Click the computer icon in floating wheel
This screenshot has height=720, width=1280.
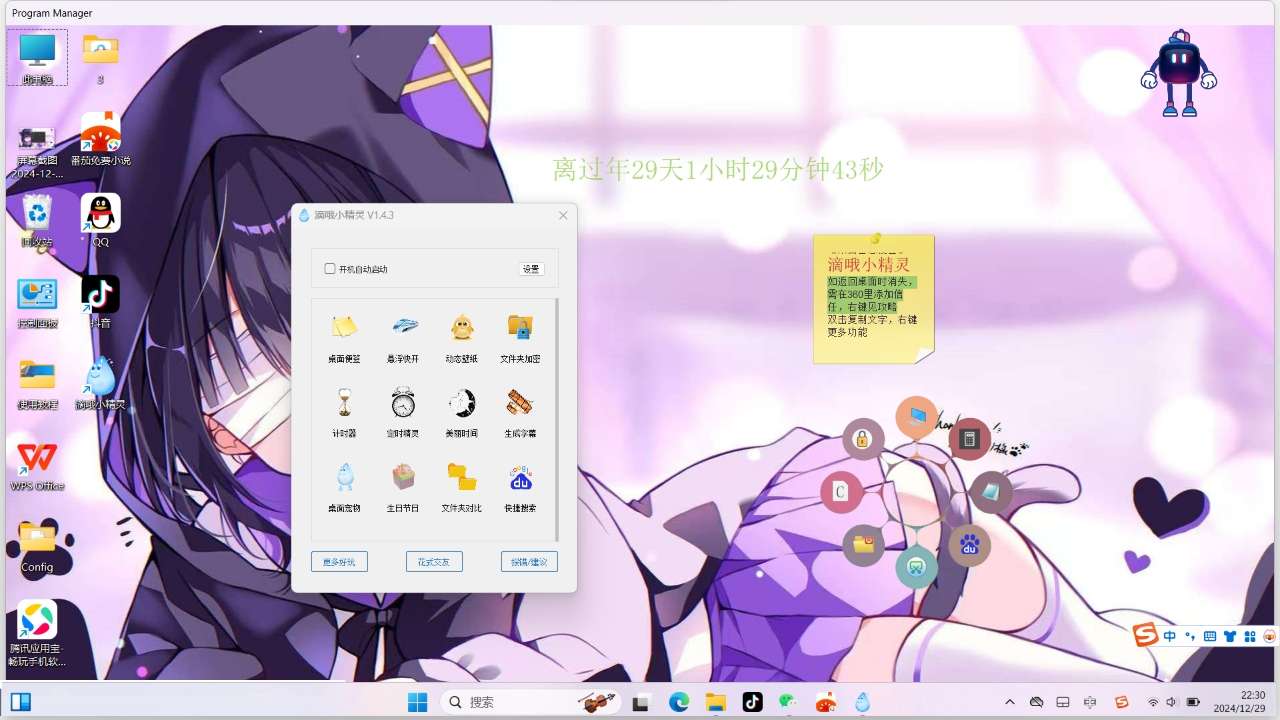point(917,417)
